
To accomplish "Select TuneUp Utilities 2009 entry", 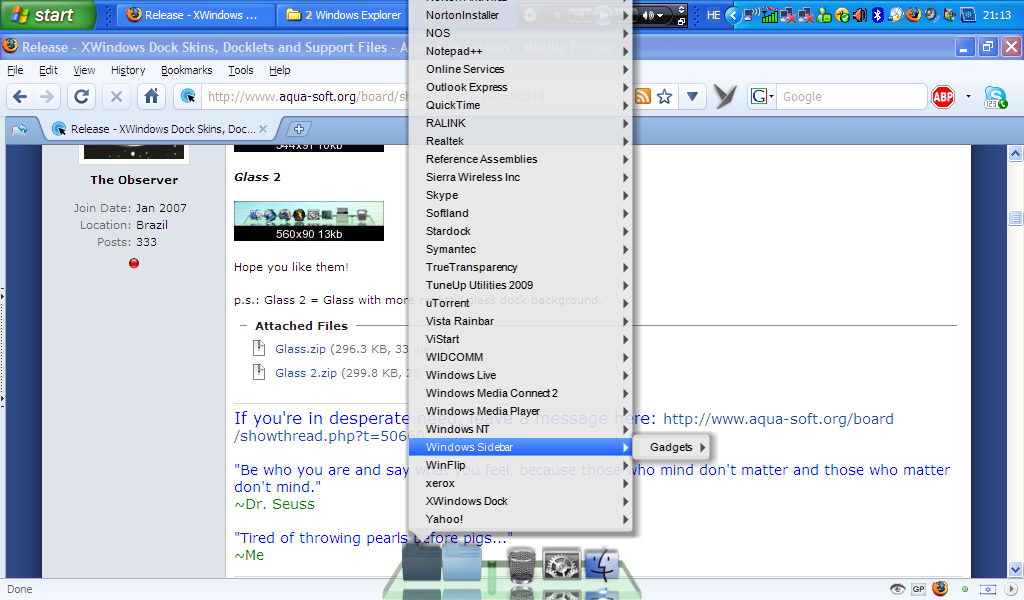I will [520, 285].
